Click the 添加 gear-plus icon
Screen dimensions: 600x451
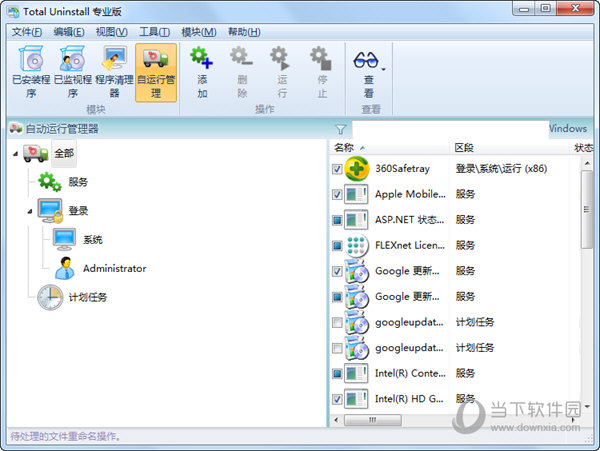pyautogui.click(x=202, y=58)
